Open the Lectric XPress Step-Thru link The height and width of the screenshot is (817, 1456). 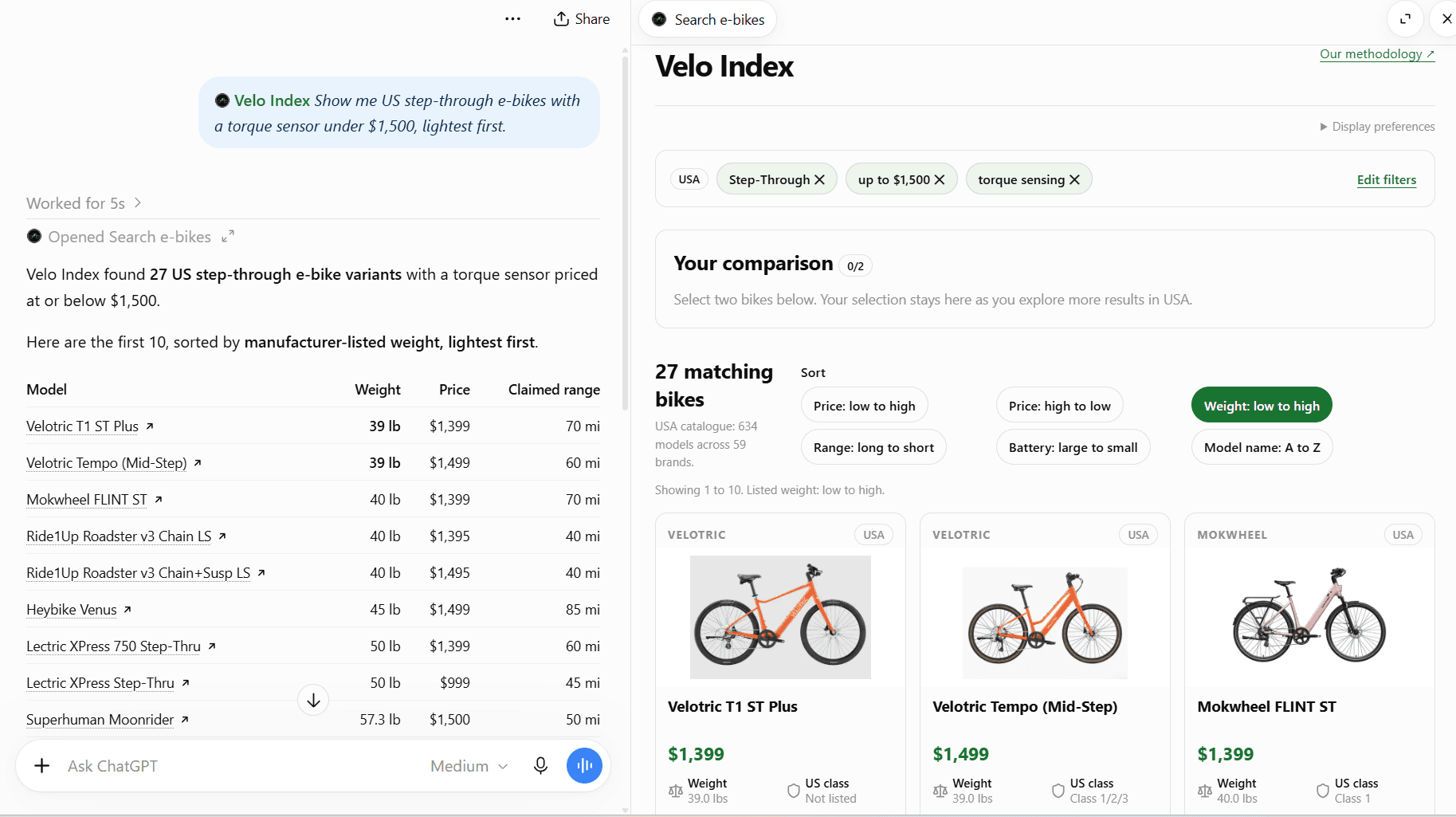pyautogui.click(x=100, y=683)
